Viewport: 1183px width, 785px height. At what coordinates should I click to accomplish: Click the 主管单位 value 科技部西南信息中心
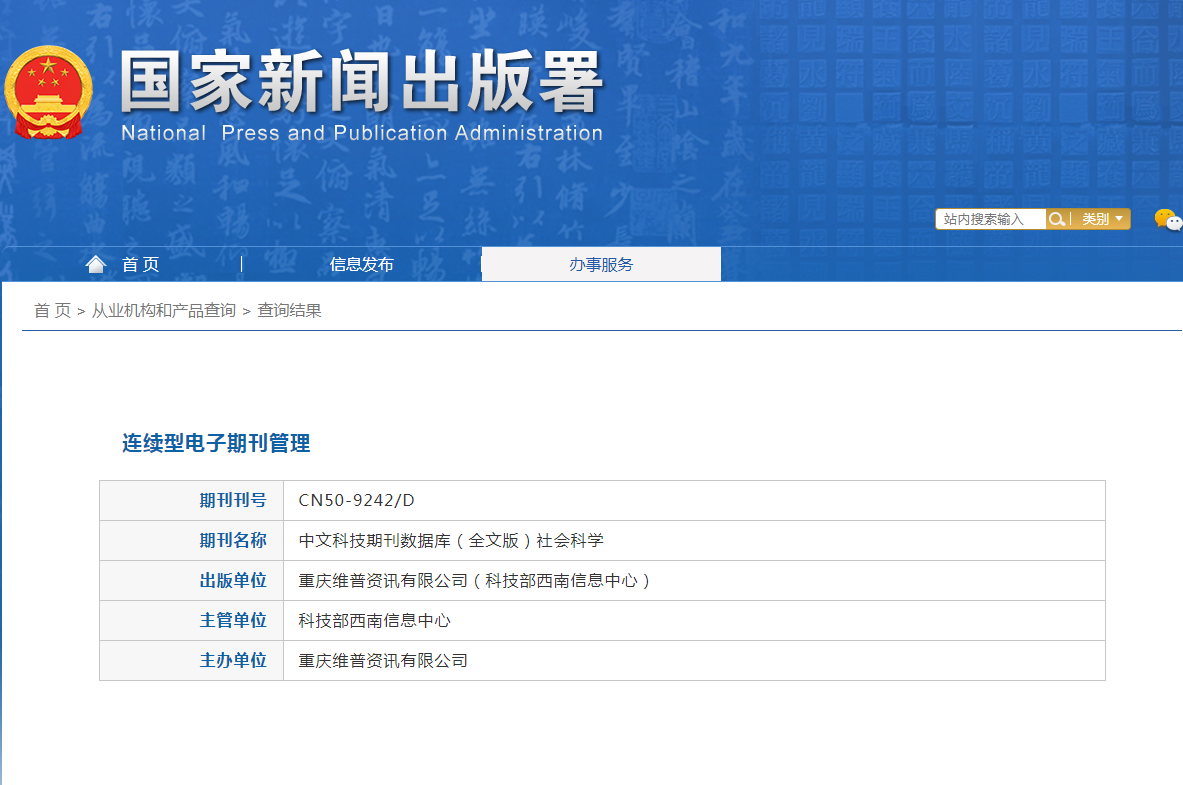point(374,621)
